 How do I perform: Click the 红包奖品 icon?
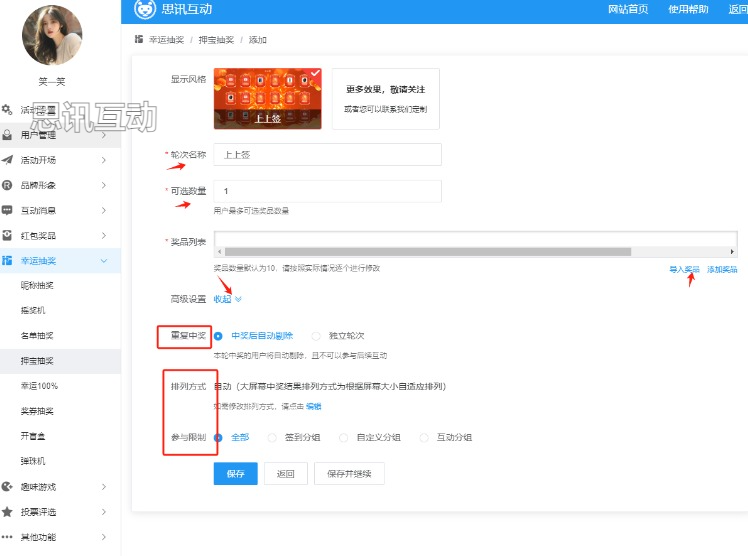tap(7, 236)
